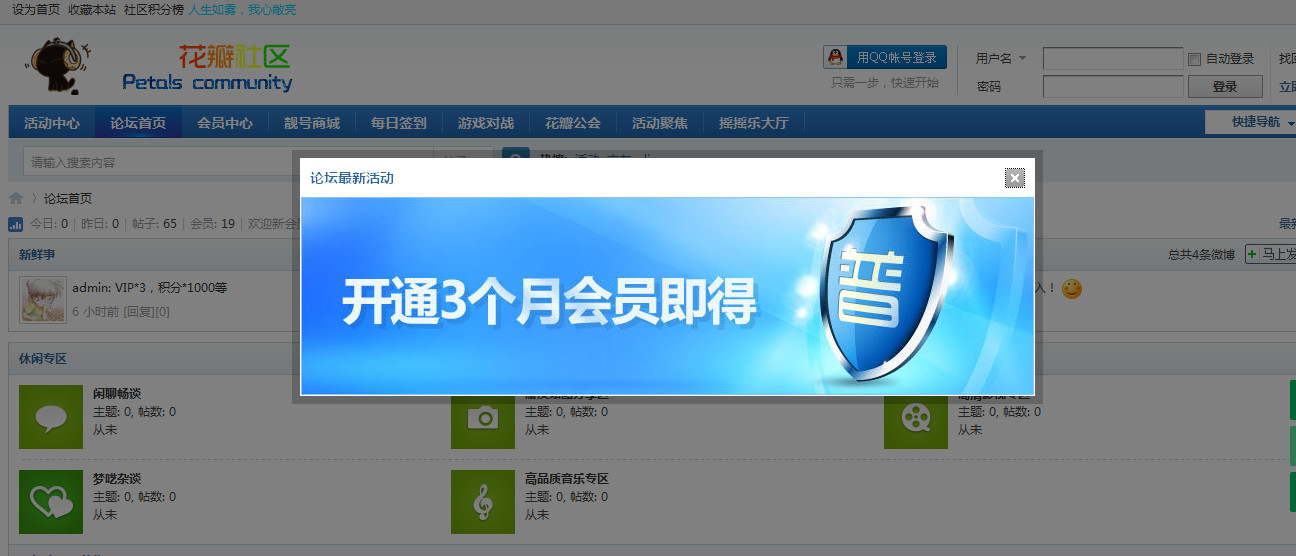Focus the 密码 password field
The image size is (1296, 556).
pos(1113,86)
